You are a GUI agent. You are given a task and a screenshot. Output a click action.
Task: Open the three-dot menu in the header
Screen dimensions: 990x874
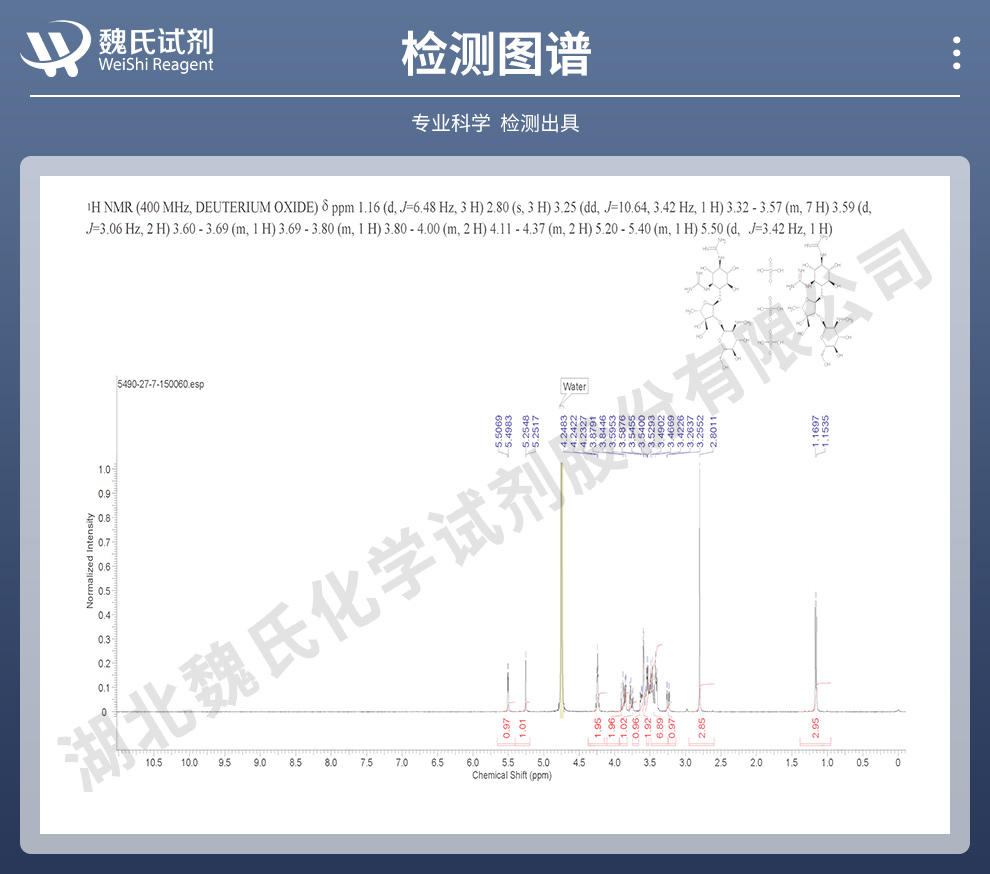coord(957,53)
